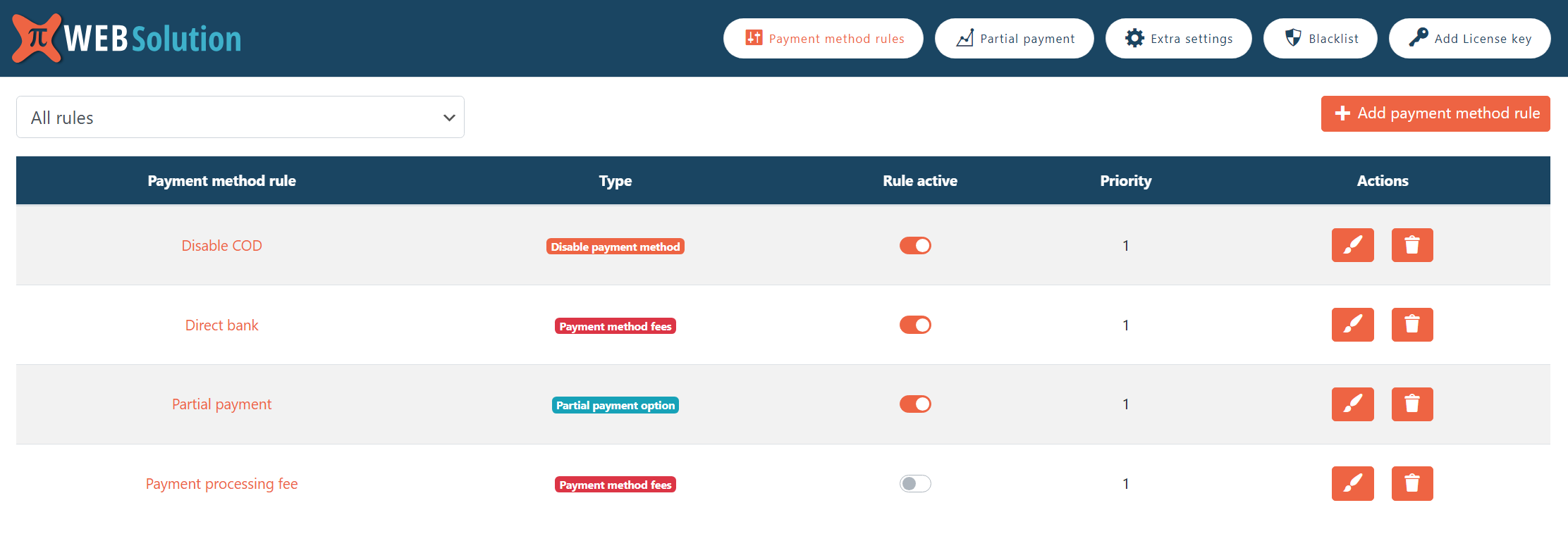1568x541 pixels.
Task: Disable the Disable COD rule toggle
Action: [915, 245]
